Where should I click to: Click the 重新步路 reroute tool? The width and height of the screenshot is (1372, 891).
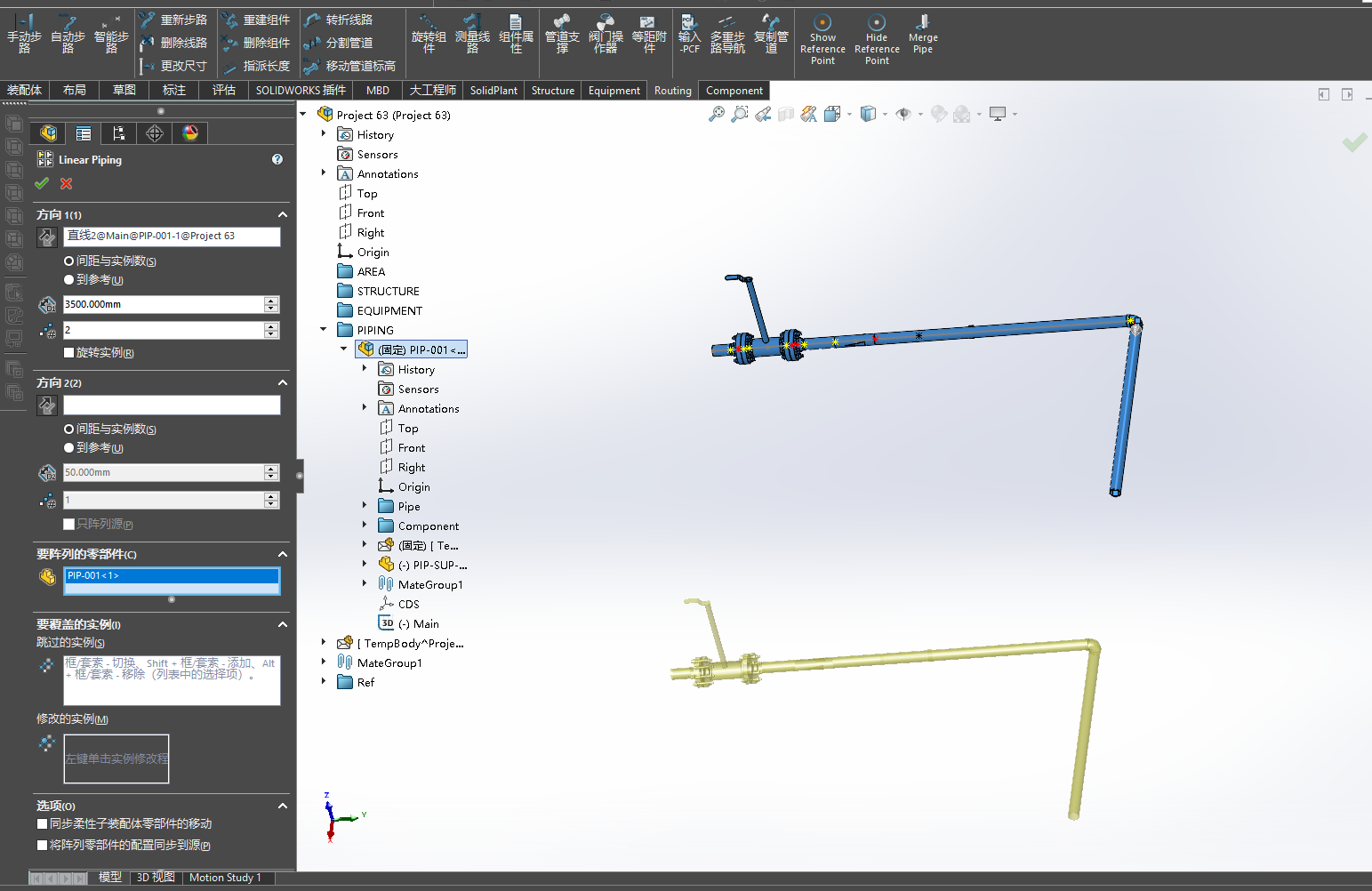[174, 20]
